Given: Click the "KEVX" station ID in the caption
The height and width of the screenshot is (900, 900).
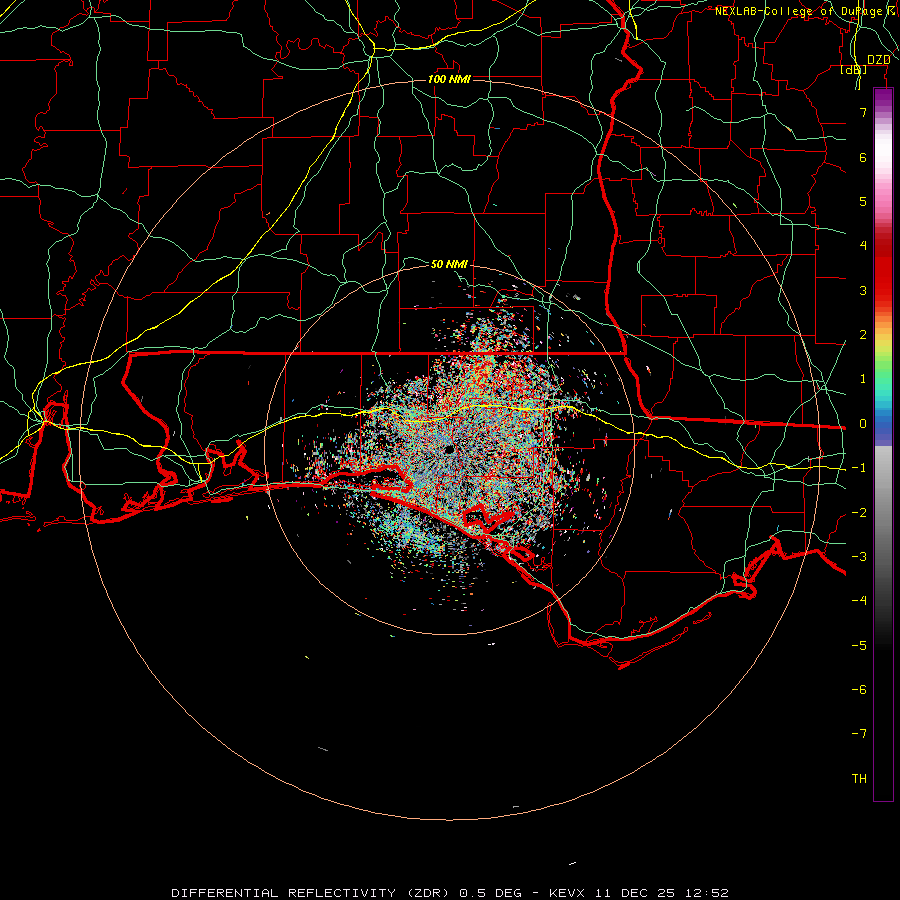Looking at the screenshot, I should [567, 893].
